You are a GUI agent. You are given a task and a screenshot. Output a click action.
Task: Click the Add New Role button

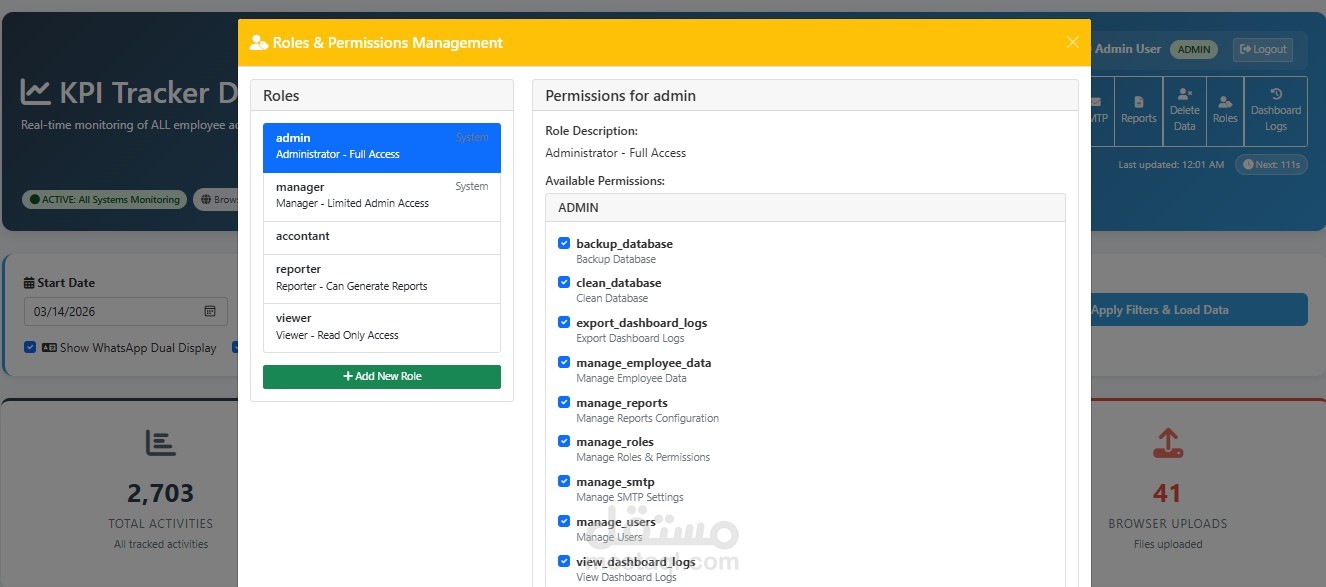[x=381, y=376]
